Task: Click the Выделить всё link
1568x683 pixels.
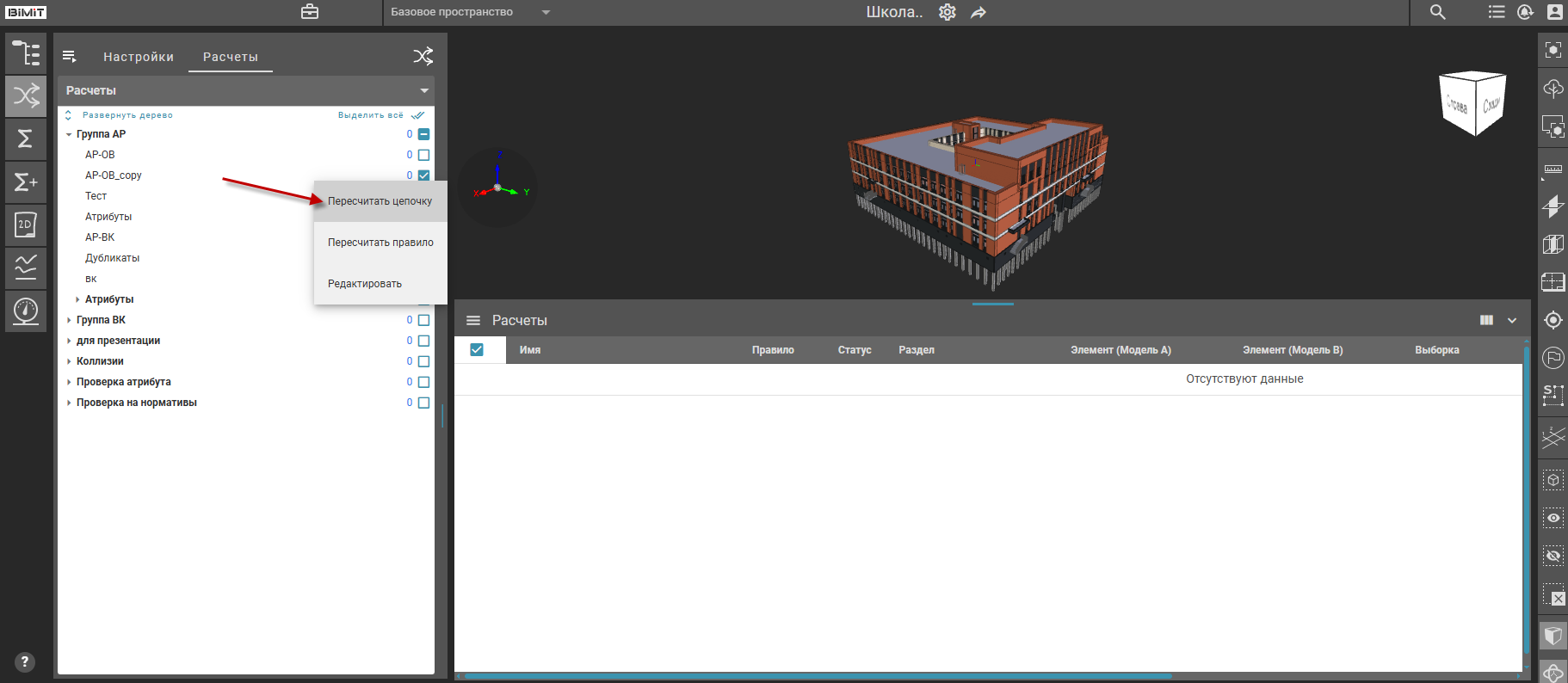Action: 371,115
